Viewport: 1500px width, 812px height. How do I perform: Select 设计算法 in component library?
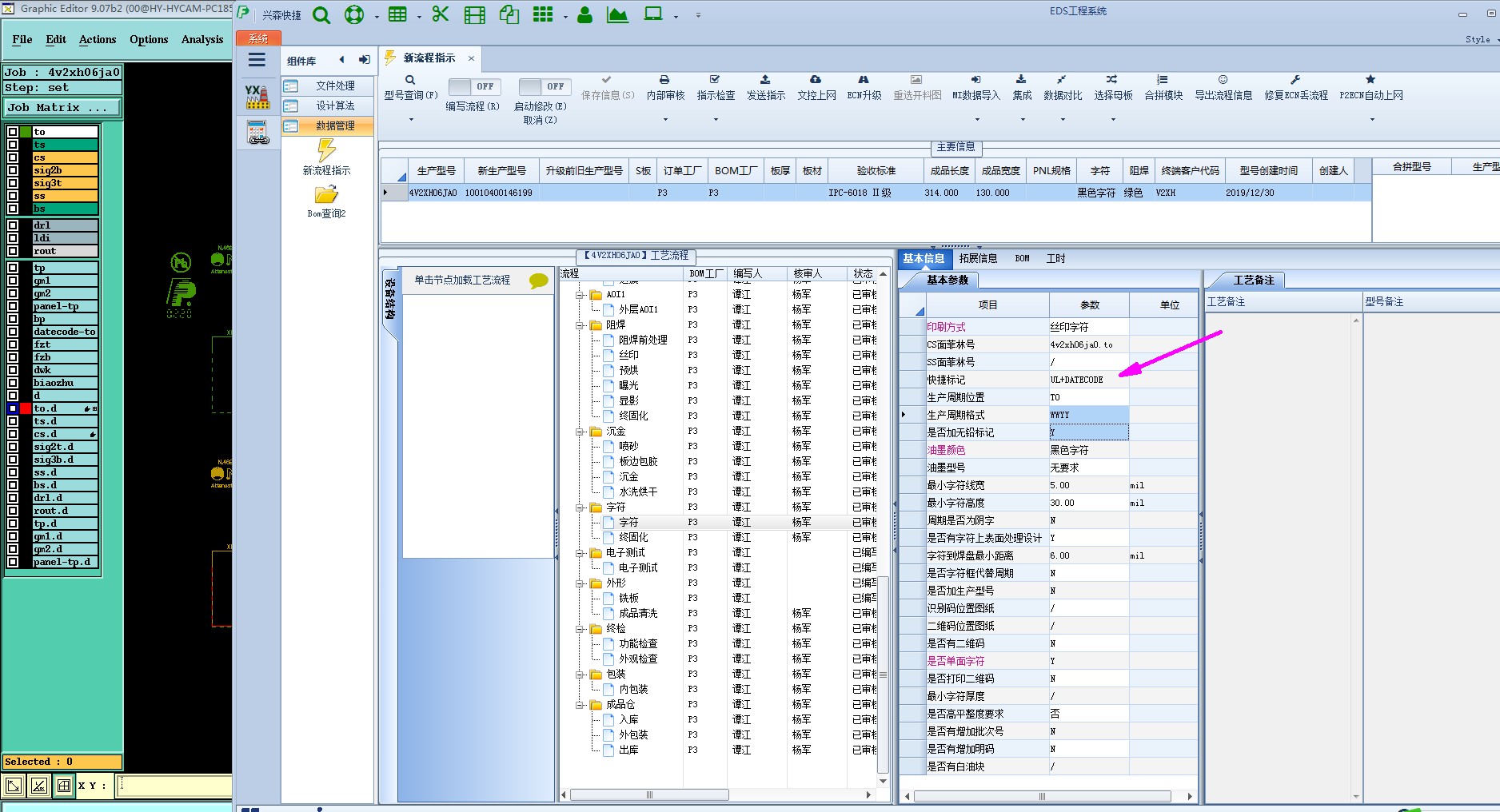coord(335,105)
